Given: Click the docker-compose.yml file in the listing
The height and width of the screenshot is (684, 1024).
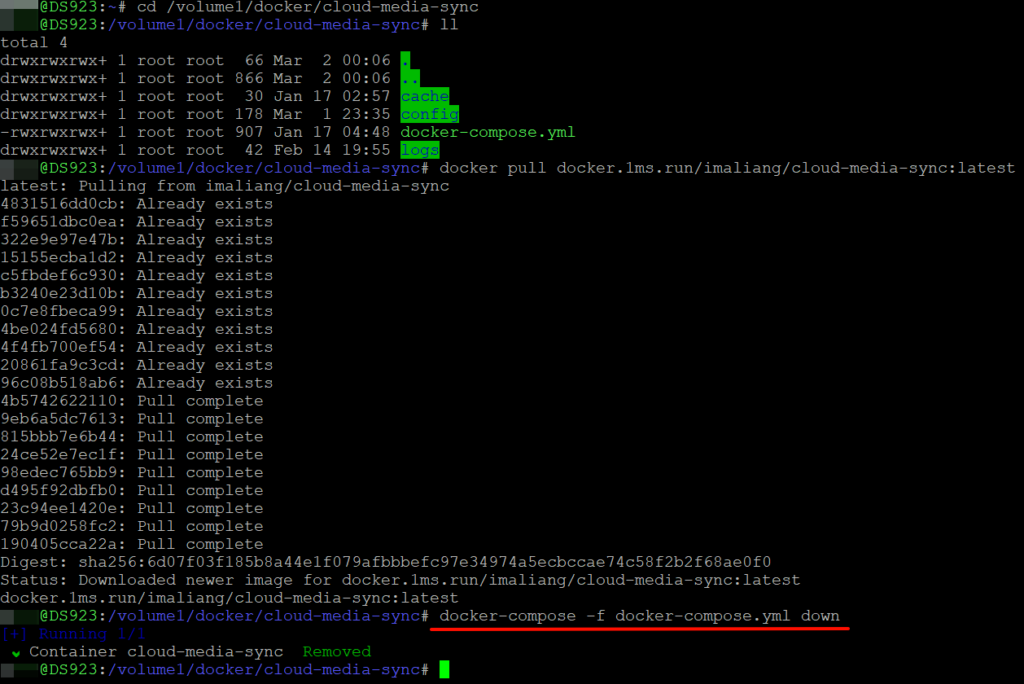Looking at the screenshot, I should click(487, 133).
